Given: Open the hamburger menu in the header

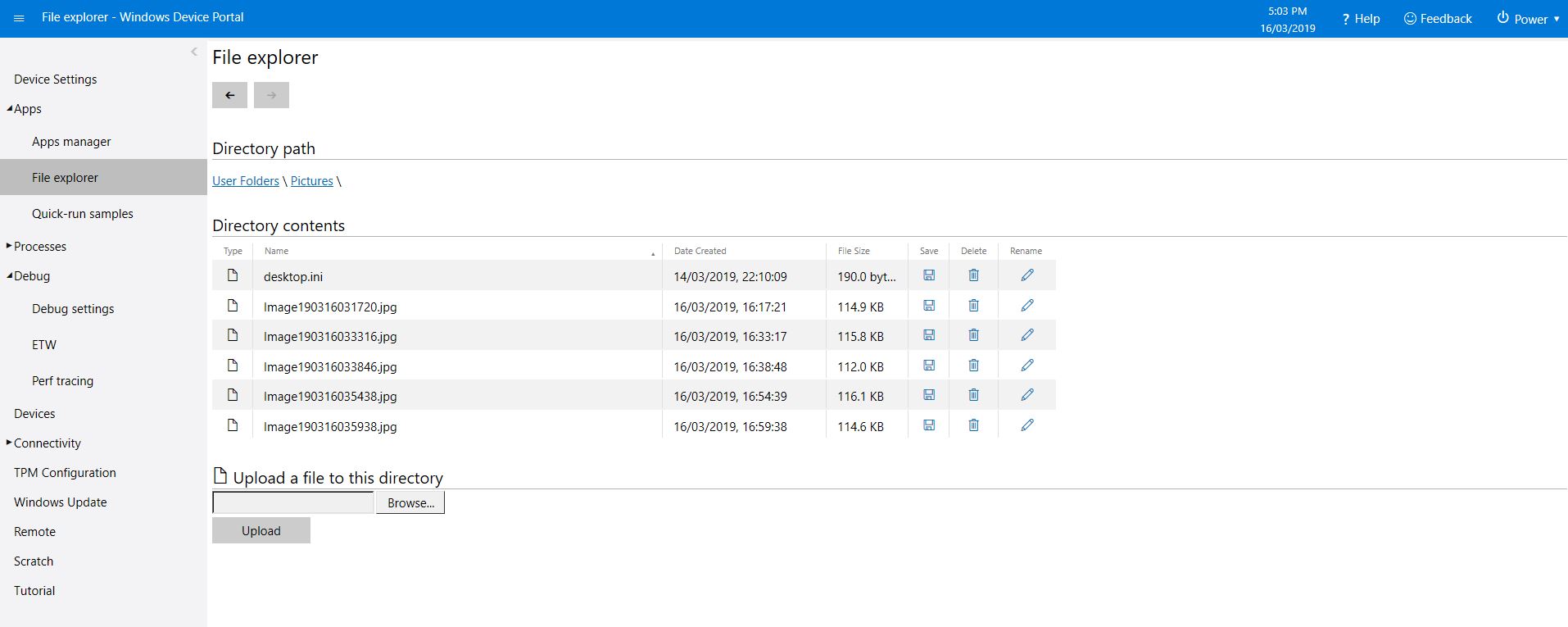Looking at the screenshot, I should pyautogui.click(x=19, y=18).
